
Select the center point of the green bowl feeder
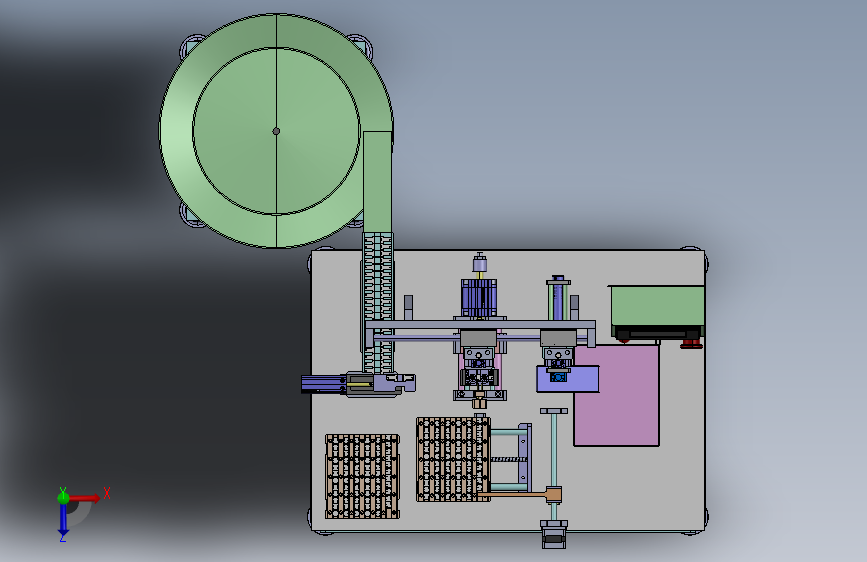pyautogui.click(x=276, y=131)
